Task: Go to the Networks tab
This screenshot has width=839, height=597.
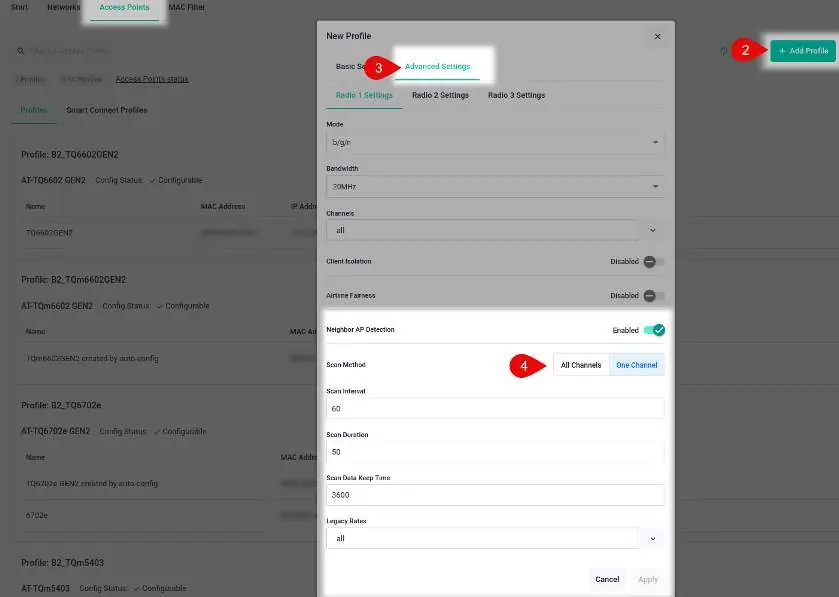Action: (63, 7)
